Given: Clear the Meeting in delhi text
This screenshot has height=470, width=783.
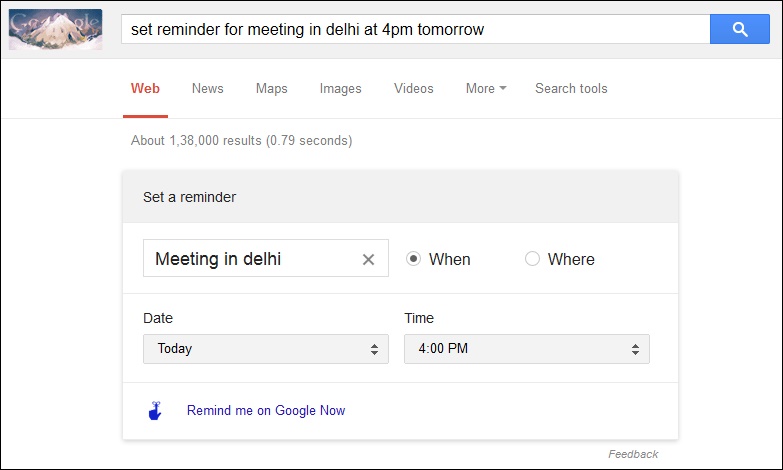Looking at the screenshot, I should click(x=368, y=259).
